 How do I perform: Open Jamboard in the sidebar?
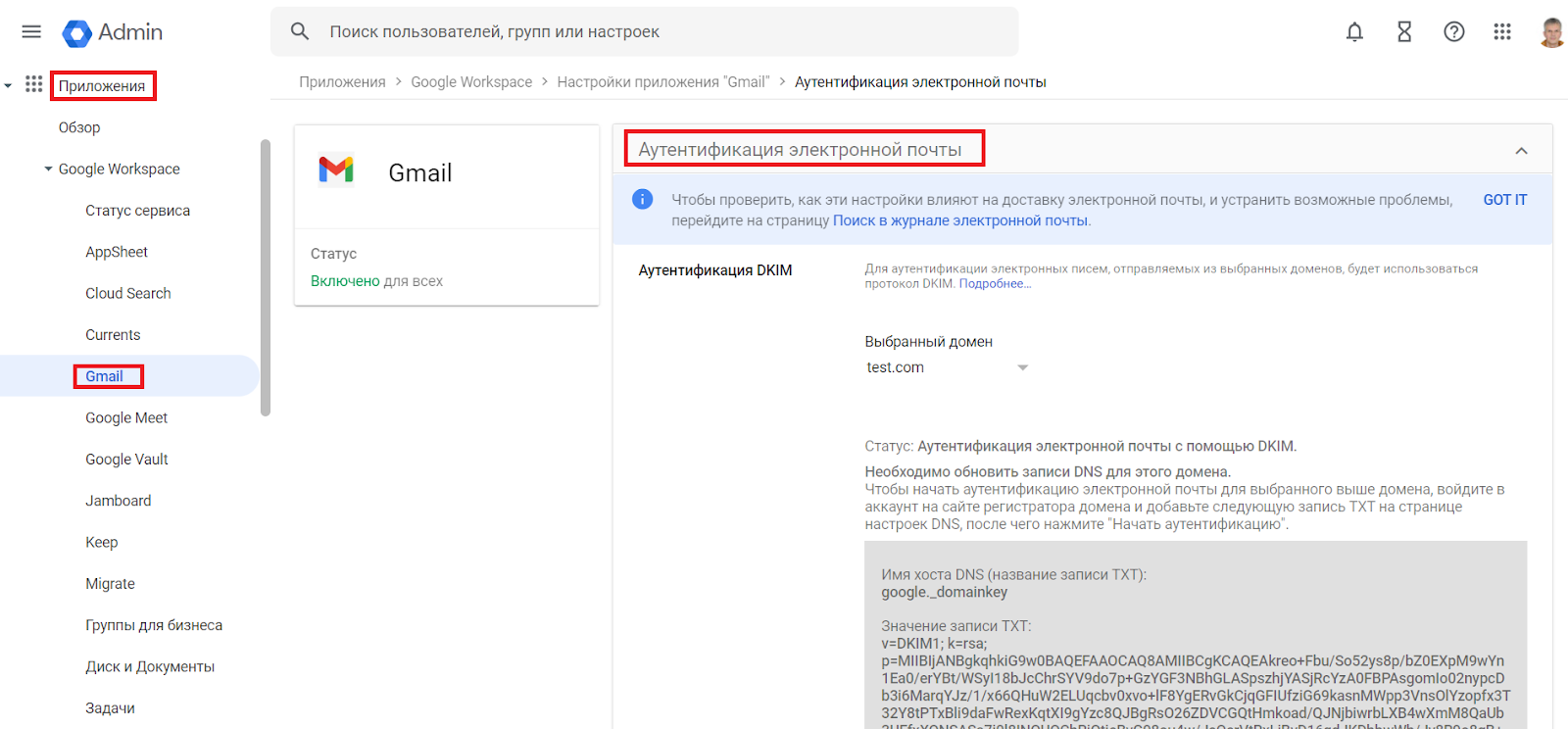(119, 501)
